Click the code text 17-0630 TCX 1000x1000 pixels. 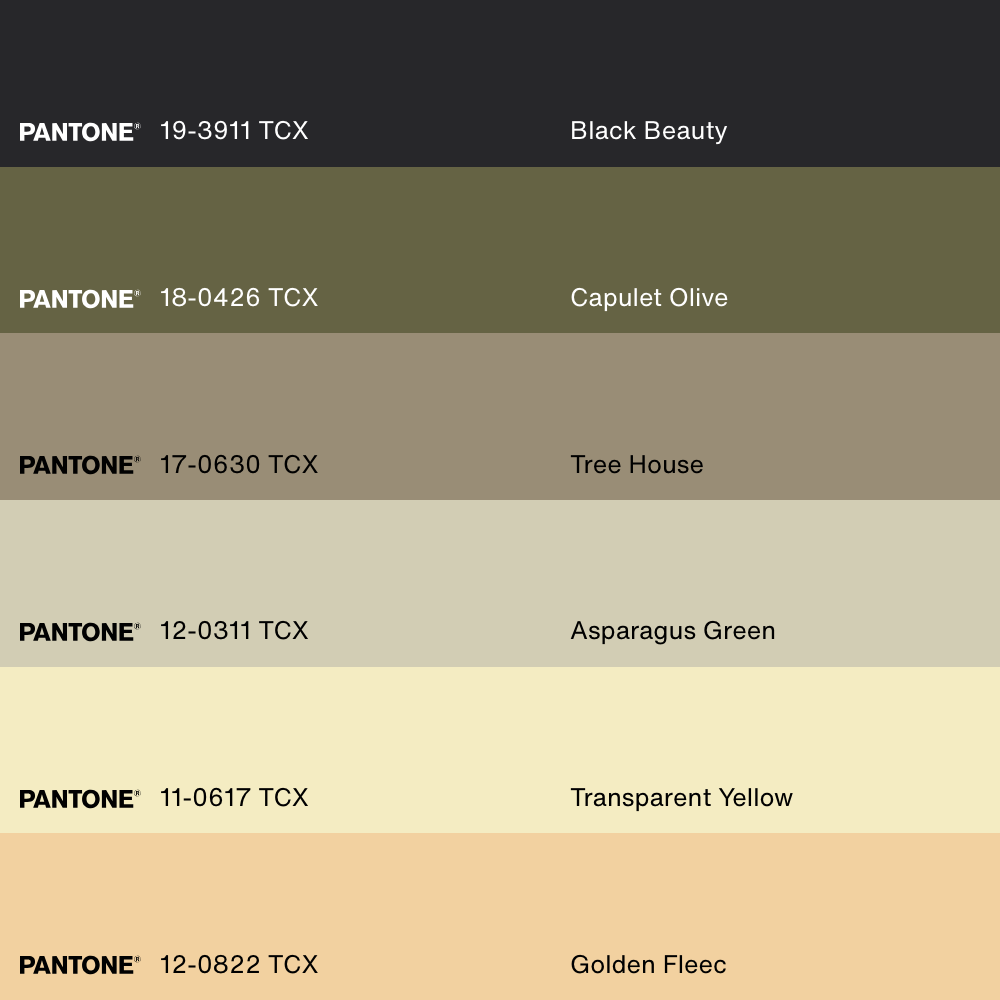(x=239, y=464)
